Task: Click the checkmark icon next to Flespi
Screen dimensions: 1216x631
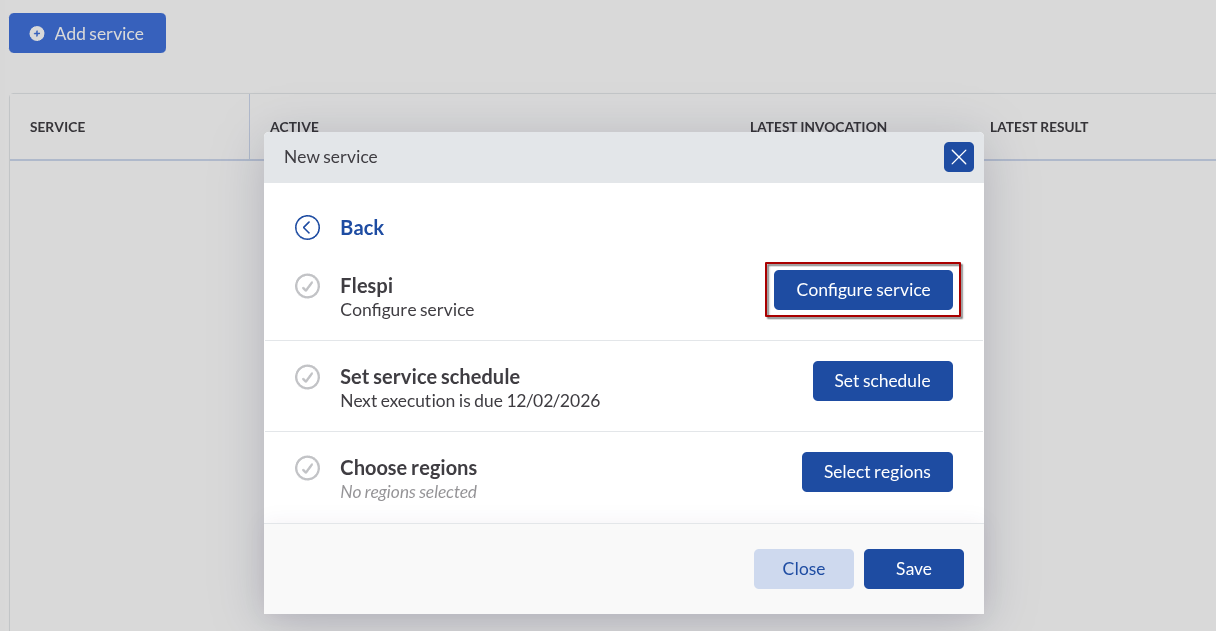Action: (x=307, y=287)
